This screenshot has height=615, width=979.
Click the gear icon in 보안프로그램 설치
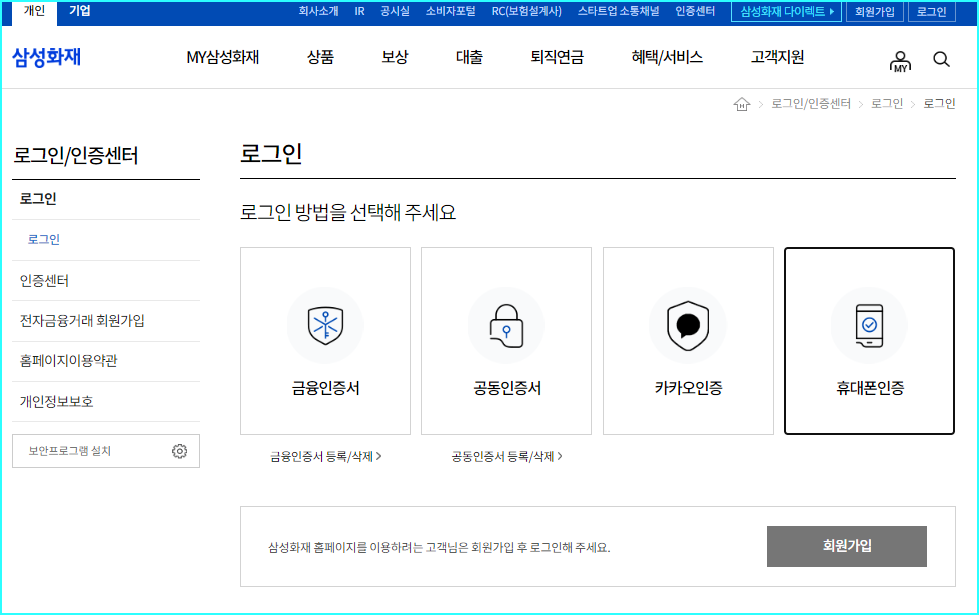point(179,451)
